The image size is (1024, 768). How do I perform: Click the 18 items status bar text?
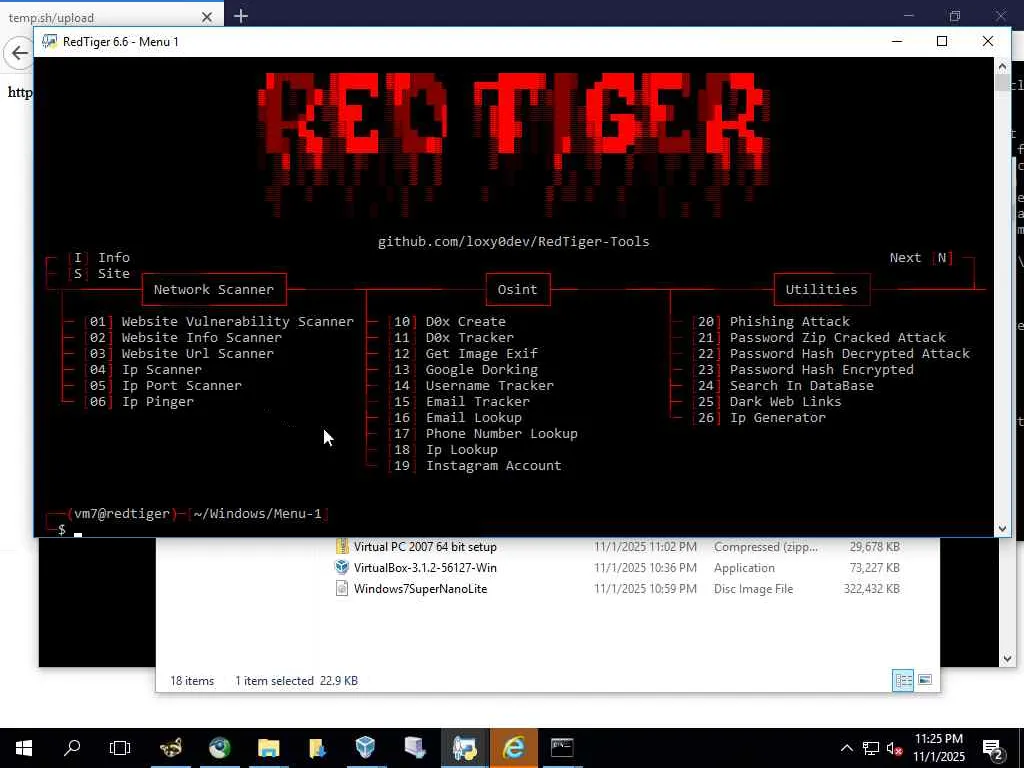[192, 680]
